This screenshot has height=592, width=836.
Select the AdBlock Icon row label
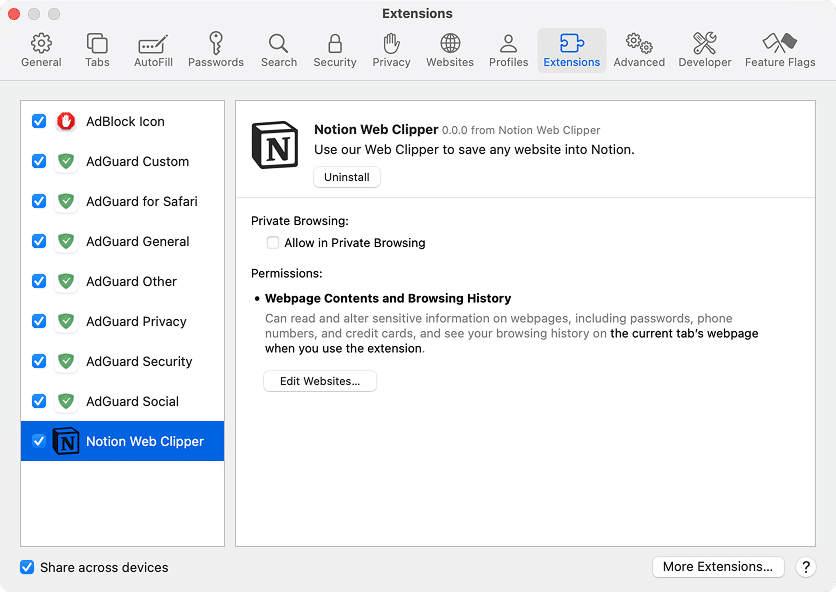125,122
